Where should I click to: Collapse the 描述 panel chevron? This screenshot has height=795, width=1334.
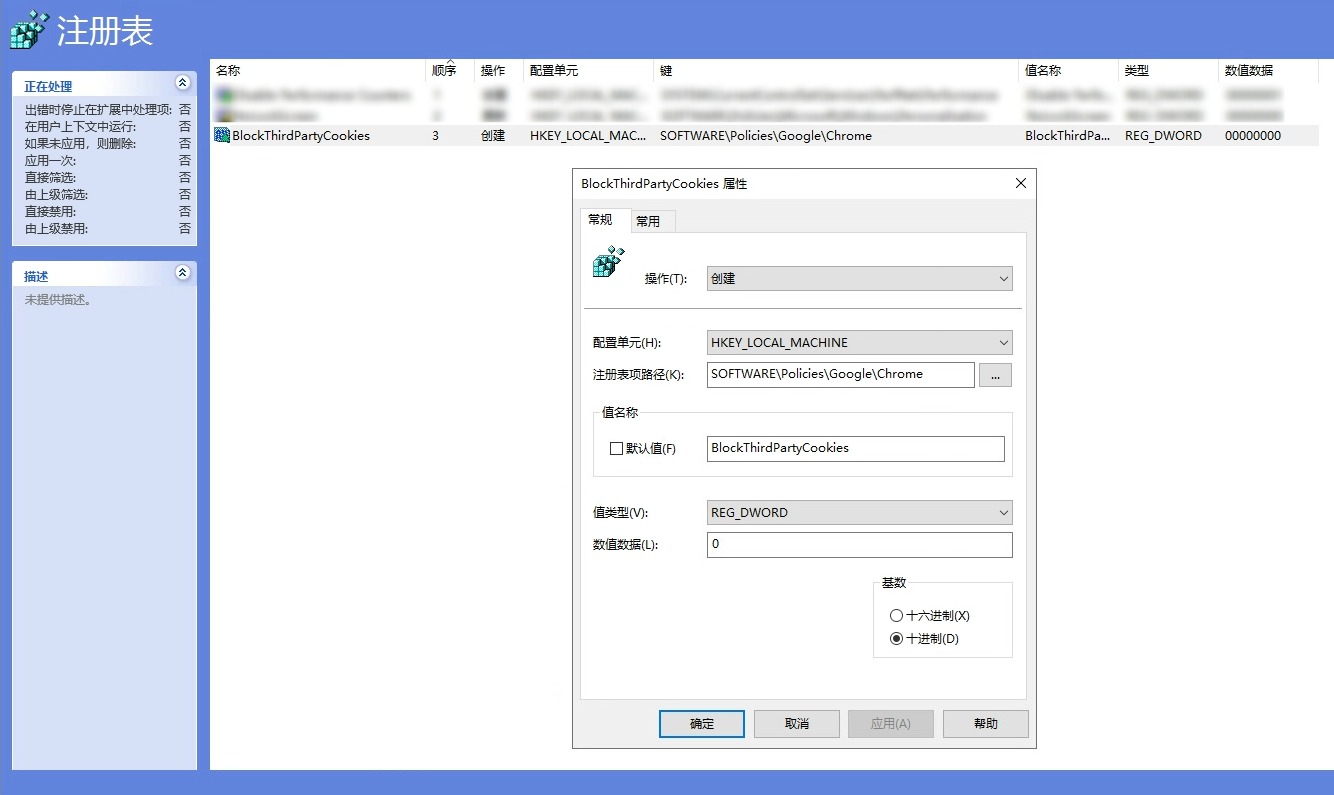pos(182,273)
